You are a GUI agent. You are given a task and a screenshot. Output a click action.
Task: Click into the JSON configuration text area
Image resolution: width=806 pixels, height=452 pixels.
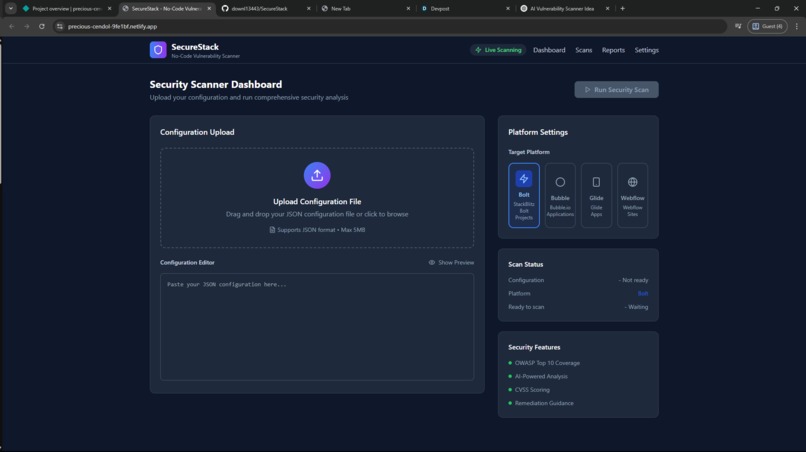pyautogui.click(x=317, y=327)
